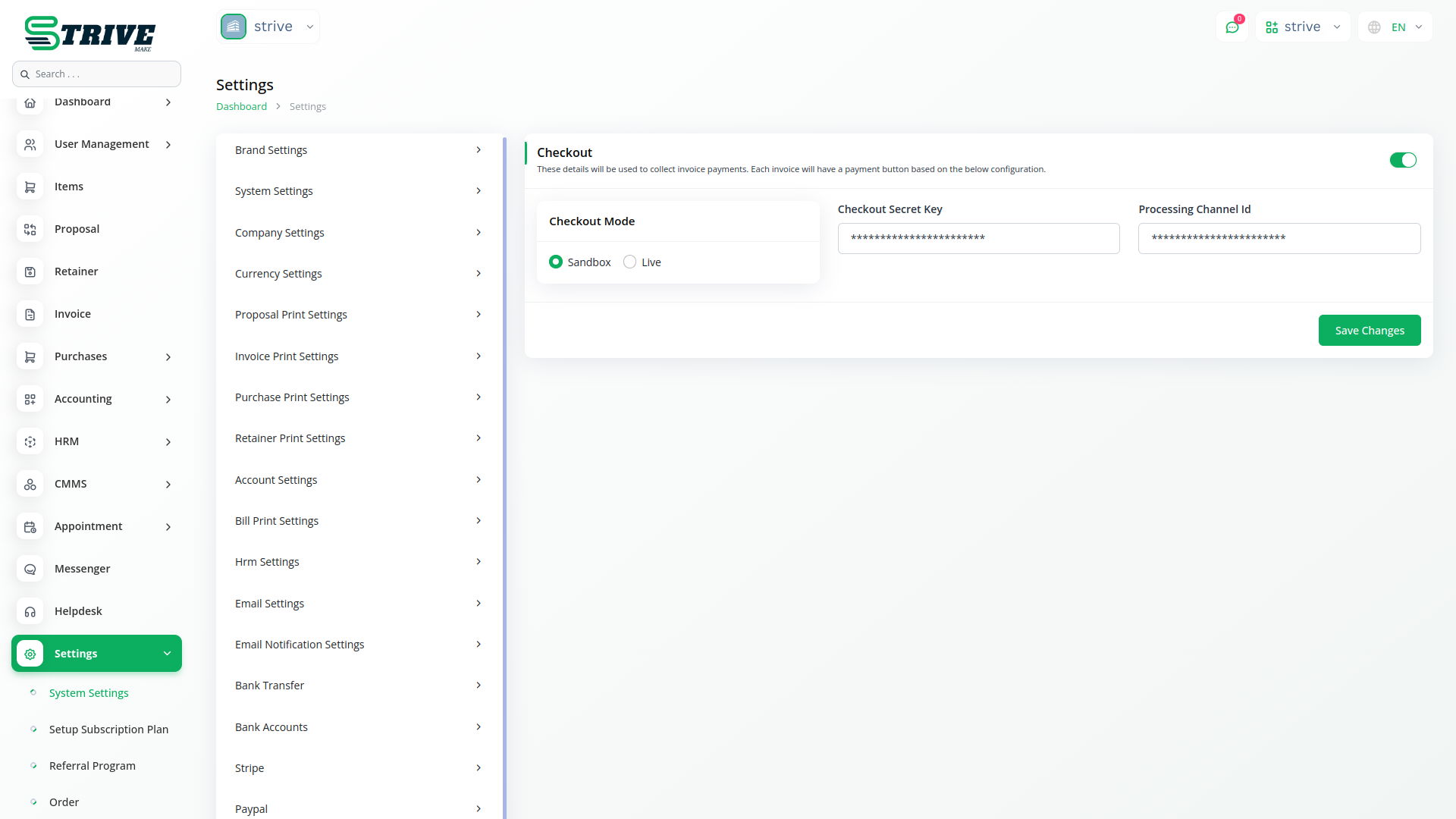This screenshot has height=819, width=1456.
Task: Open Email Settings section
Action: point(358,604)
